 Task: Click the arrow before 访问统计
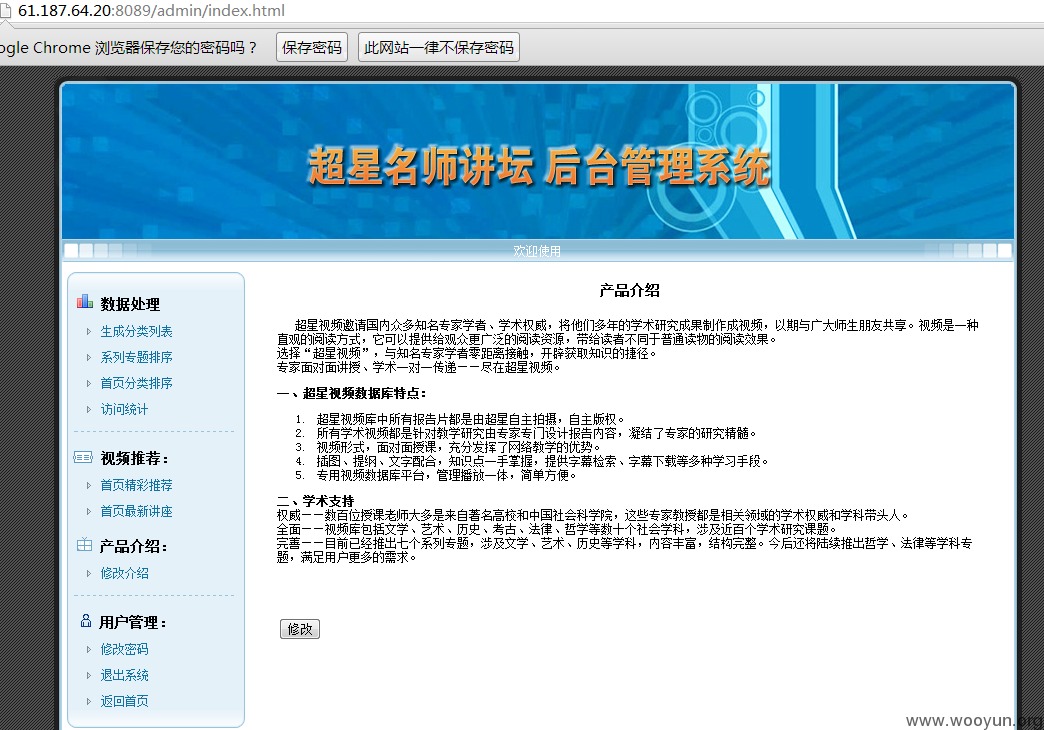point(89,409)
